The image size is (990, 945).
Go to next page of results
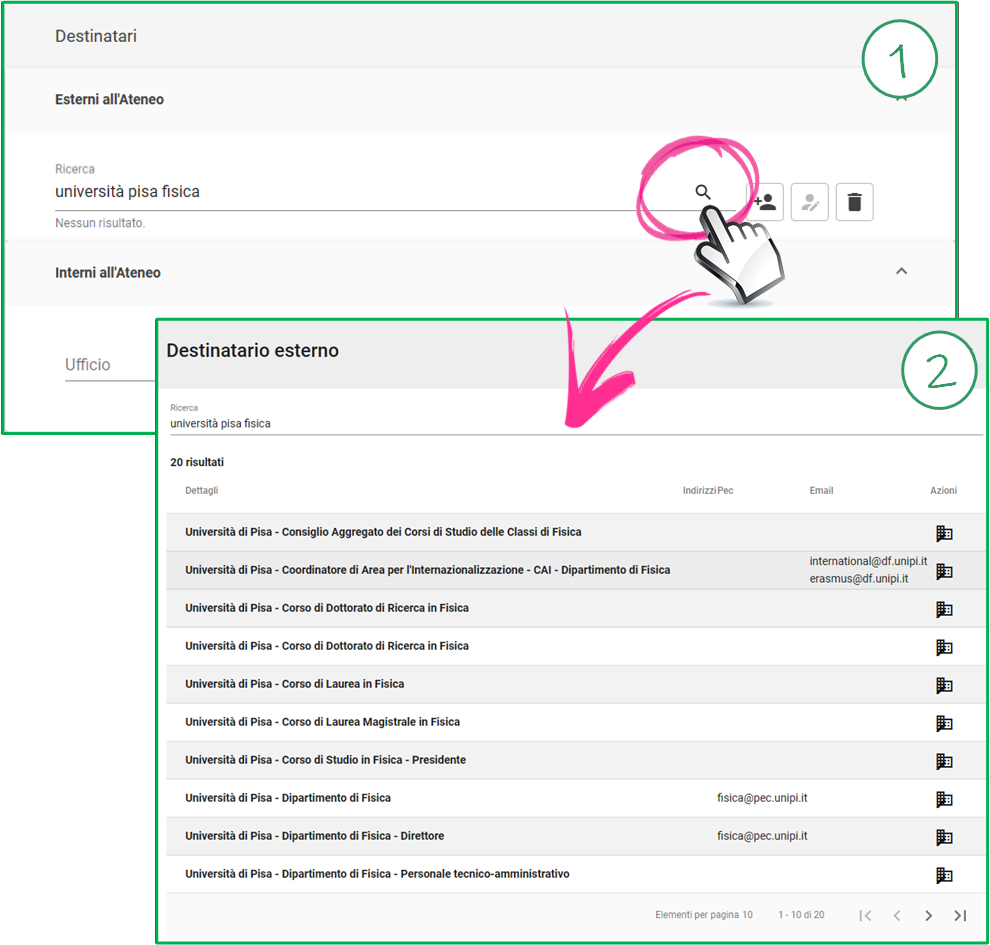(928, 915)
